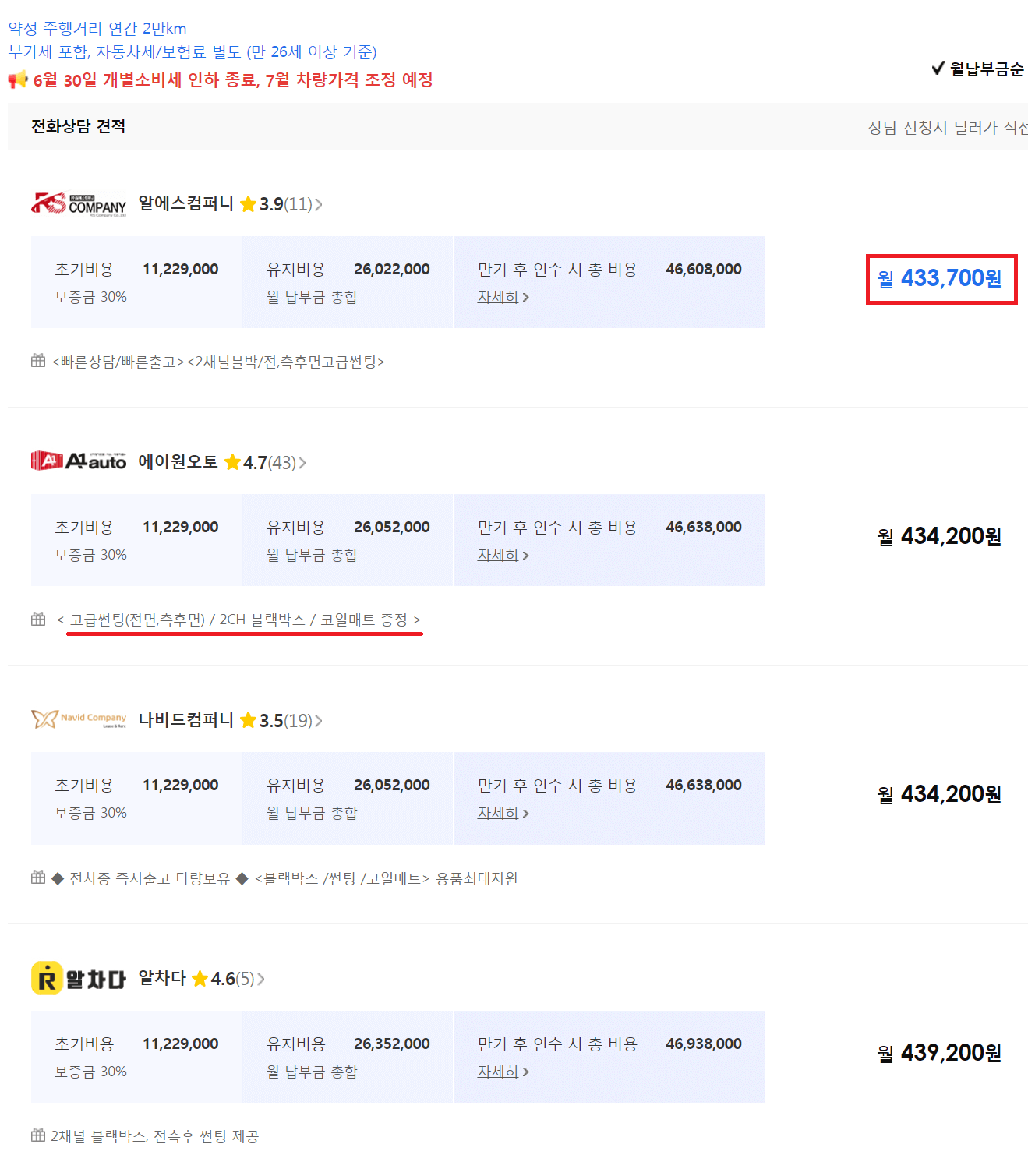Expand the (43) reviews for 에이원오토
1028x1176 pixels.
[x=284, y=461]
